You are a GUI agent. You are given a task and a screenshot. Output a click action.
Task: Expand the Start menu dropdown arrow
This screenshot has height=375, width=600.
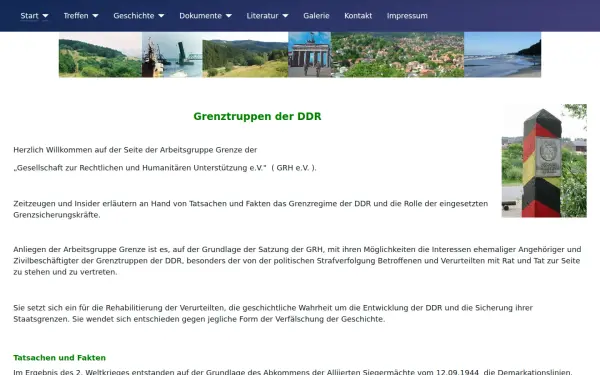pyautogui.click(x=45, y=16)
